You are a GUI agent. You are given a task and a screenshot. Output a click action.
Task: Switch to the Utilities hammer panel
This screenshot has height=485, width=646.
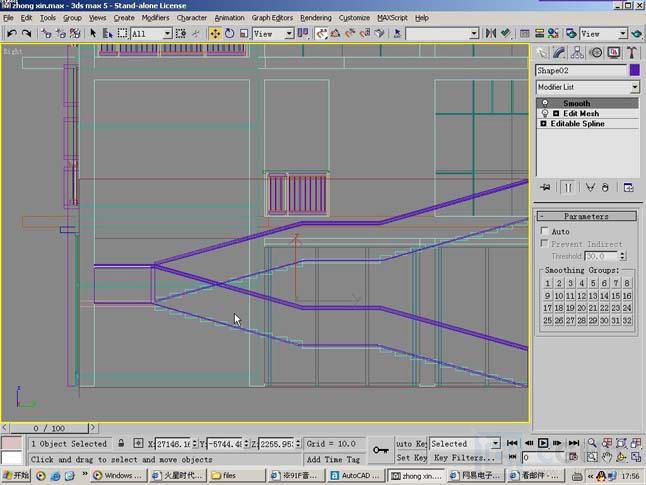coord(632,53)
